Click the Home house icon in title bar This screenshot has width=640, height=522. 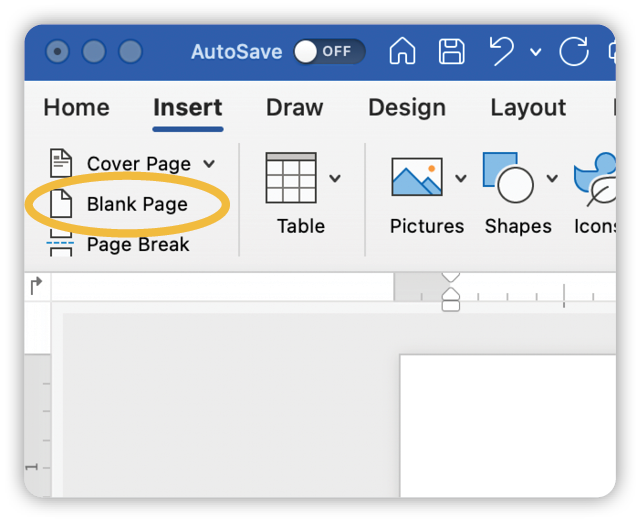[402, 51]
